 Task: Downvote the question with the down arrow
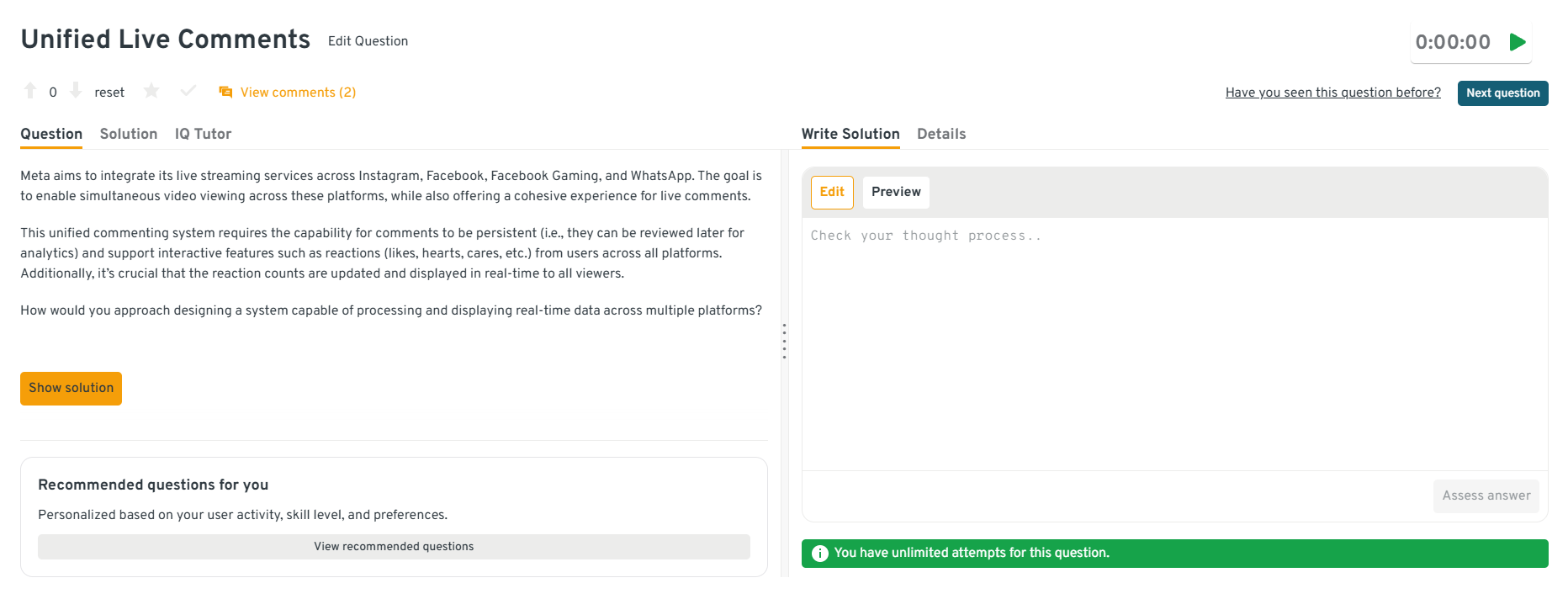tap(76, 91)
